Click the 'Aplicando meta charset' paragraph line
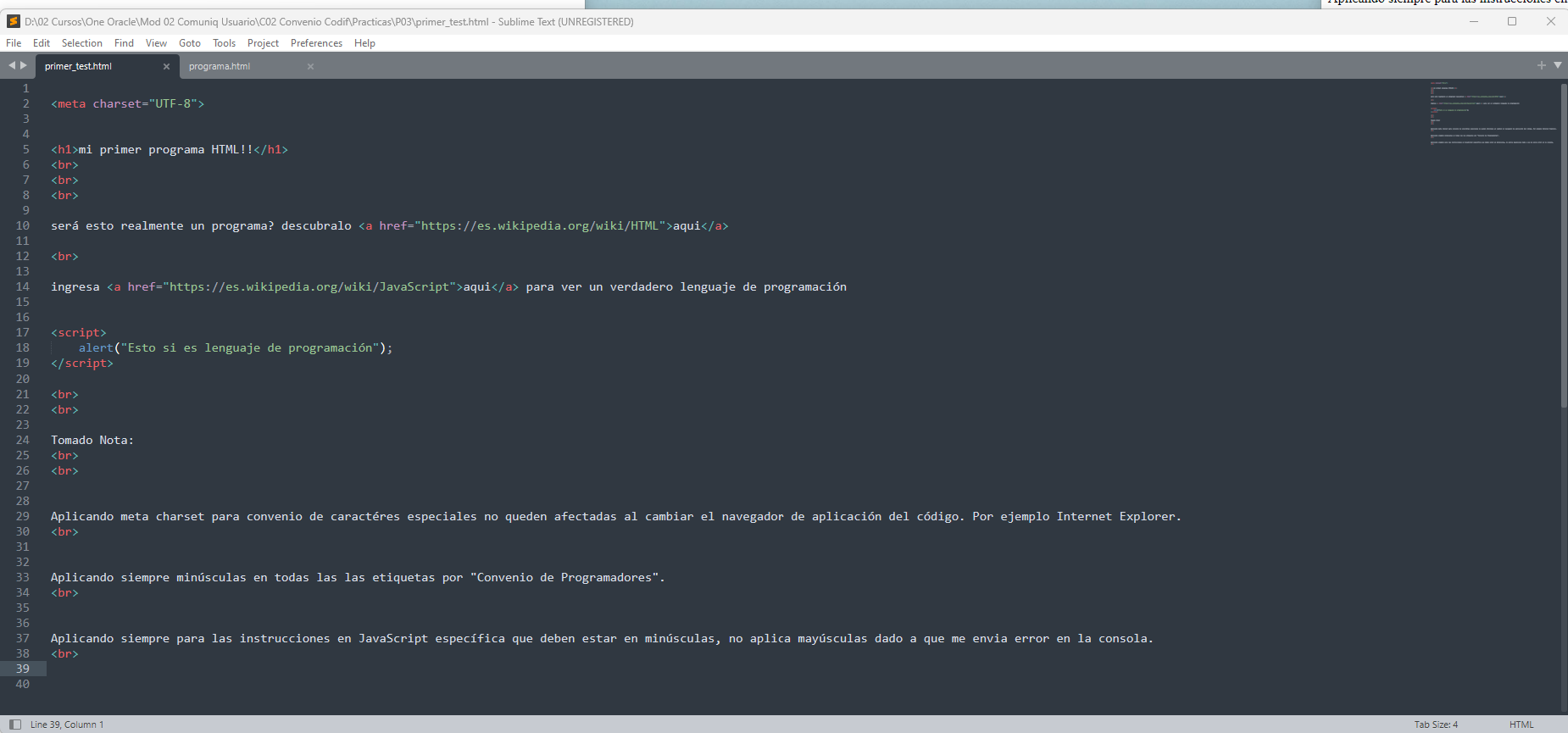The image size is (1568, 733). [615, 516]
